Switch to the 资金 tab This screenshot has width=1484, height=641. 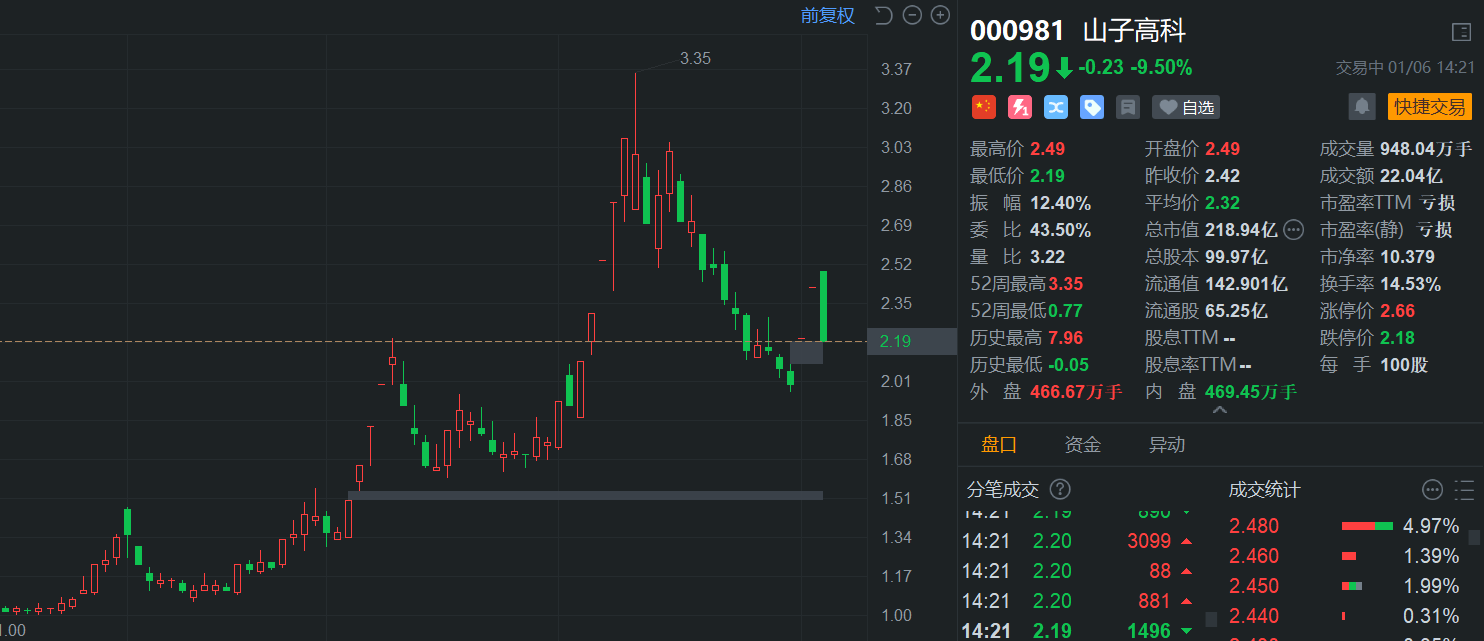point(1083,445)
